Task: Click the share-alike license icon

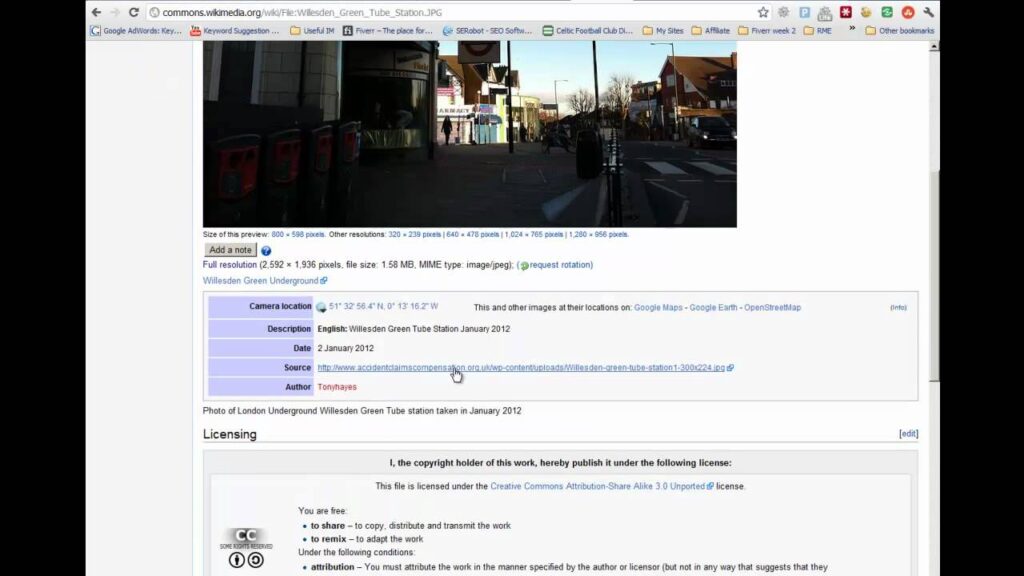Action: coord(255,560)
